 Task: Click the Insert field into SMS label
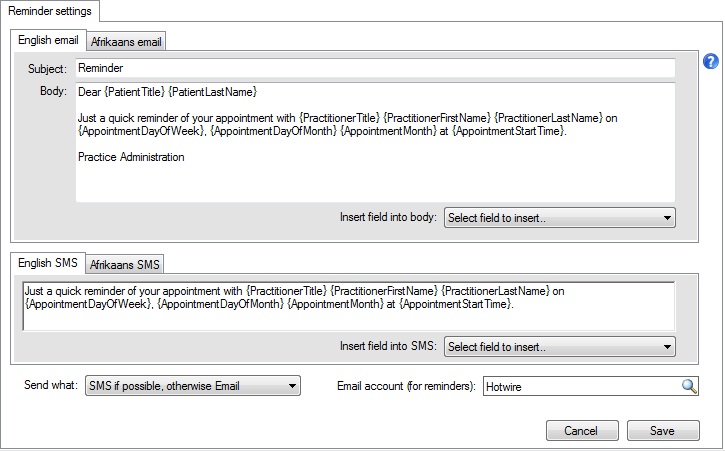point(388,347)
